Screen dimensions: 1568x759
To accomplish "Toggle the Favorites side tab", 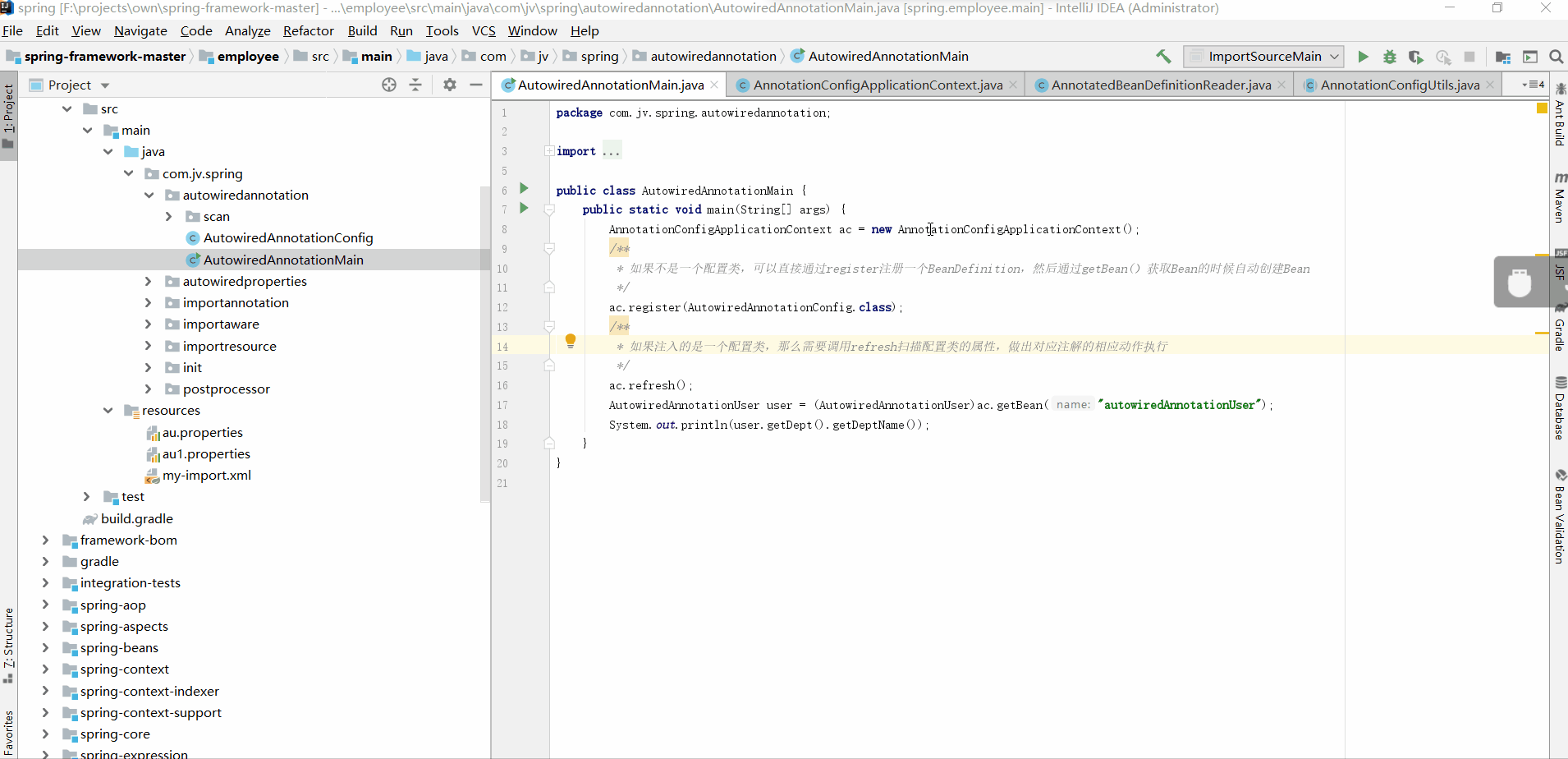I will tap(8, 733).
